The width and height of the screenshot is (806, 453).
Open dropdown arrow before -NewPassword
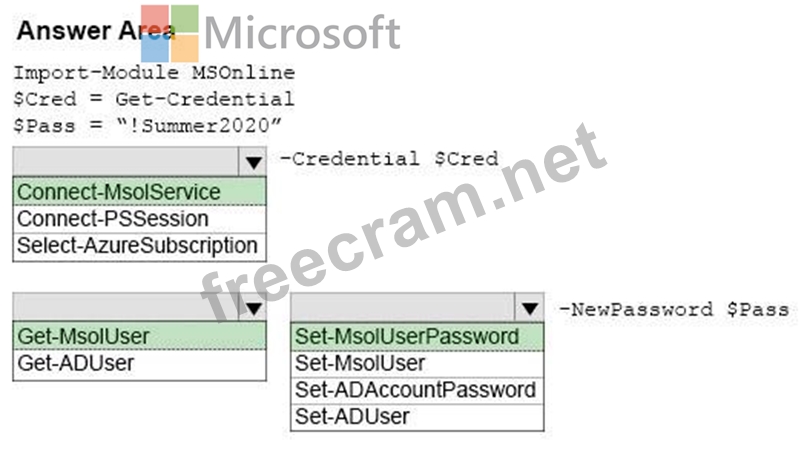coord(529,307)
